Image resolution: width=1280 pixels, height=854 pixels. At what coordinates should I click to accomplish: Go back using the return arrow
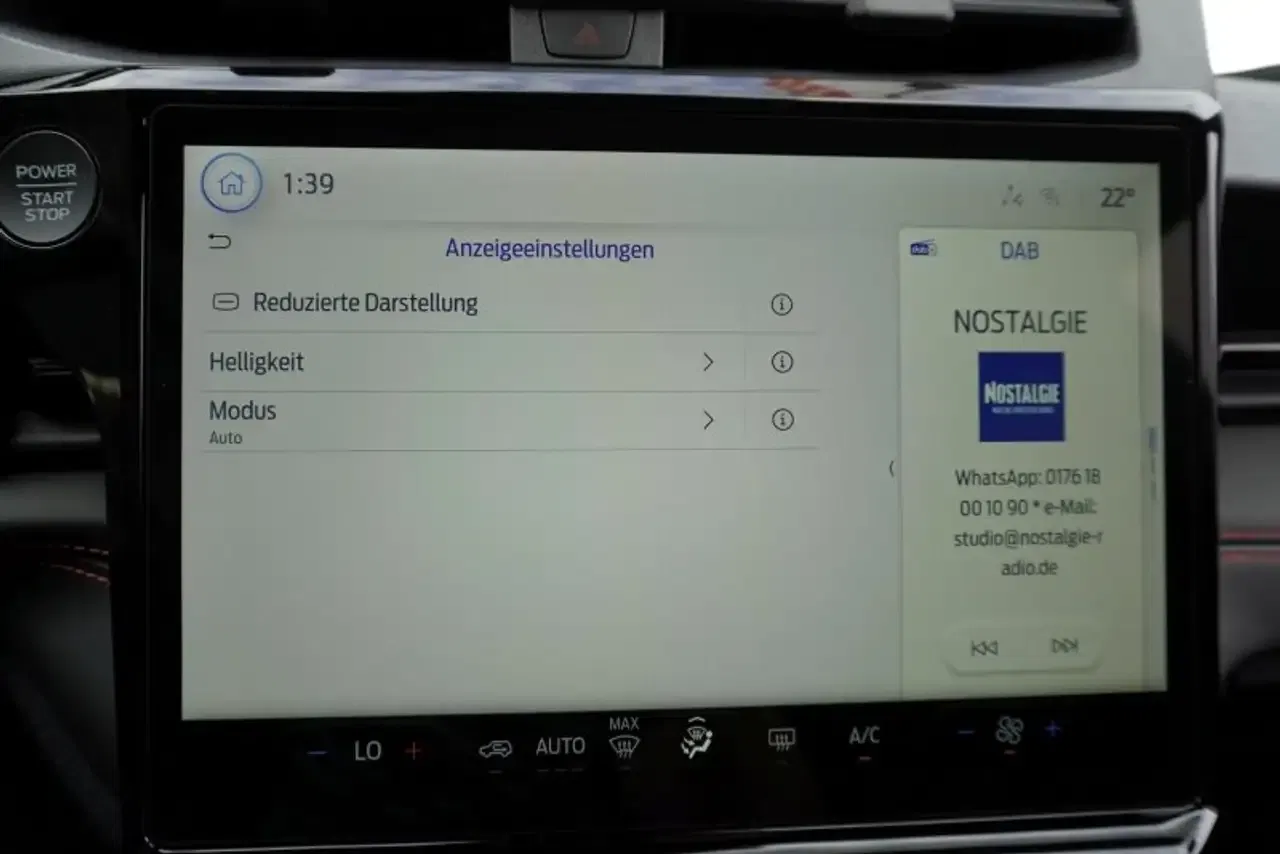219,242
